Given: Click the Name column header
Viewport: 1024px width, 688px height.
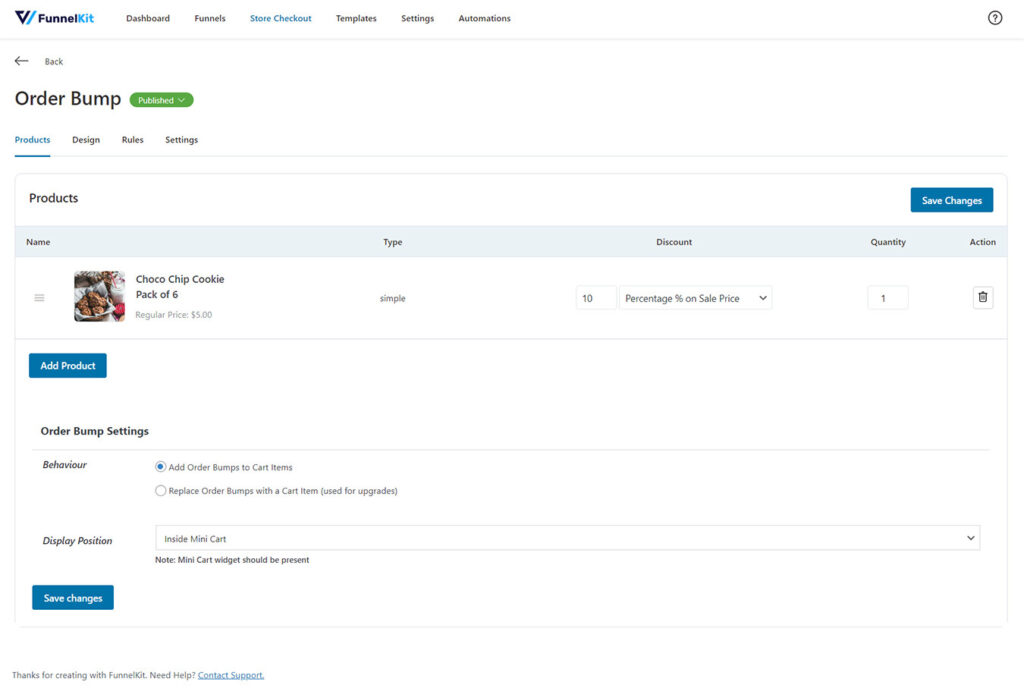Looking at the screenshot, I should 38,242.
